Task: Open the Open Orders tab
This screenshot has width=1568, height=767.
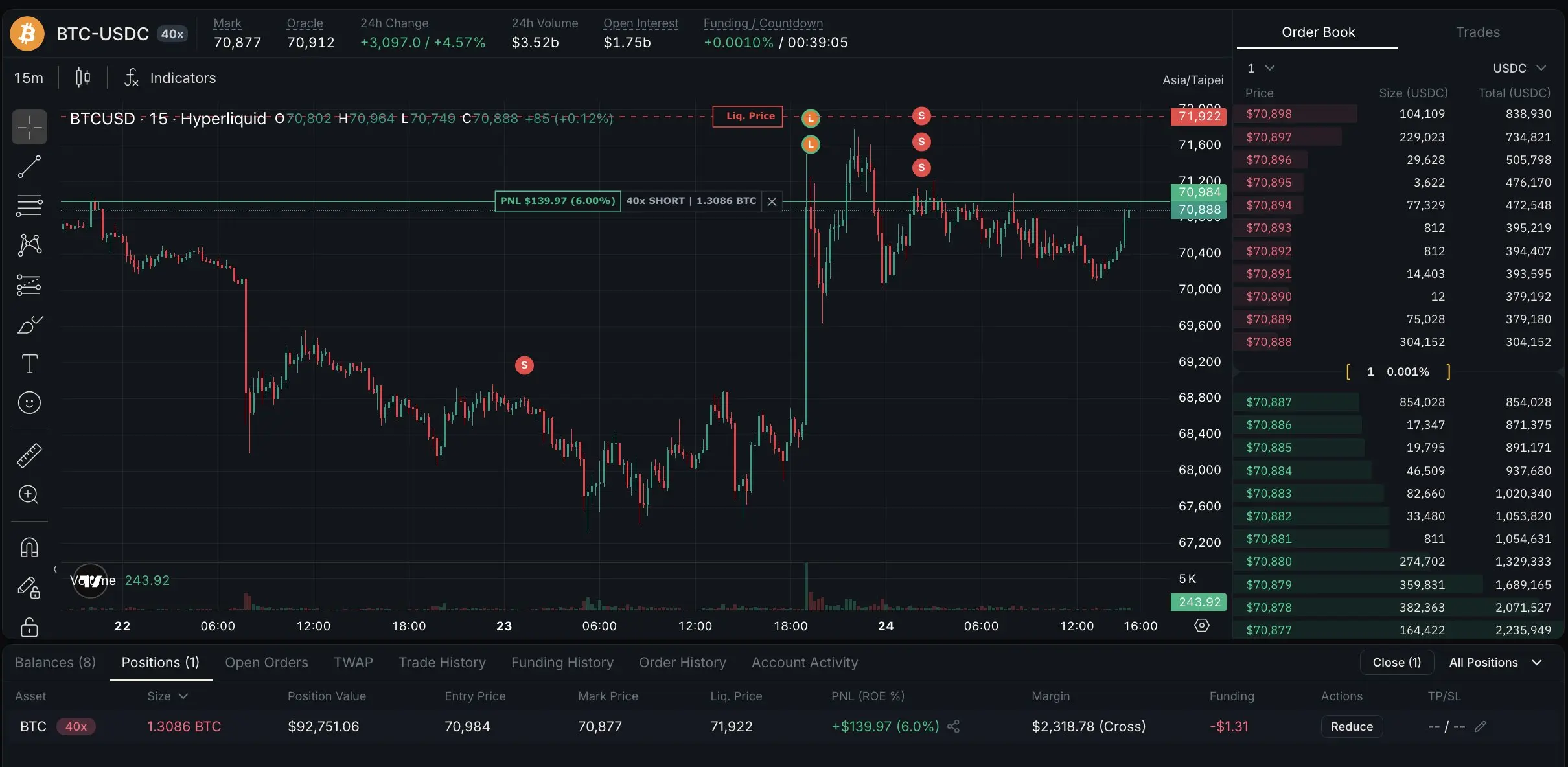Action: [x=266, y=662]
